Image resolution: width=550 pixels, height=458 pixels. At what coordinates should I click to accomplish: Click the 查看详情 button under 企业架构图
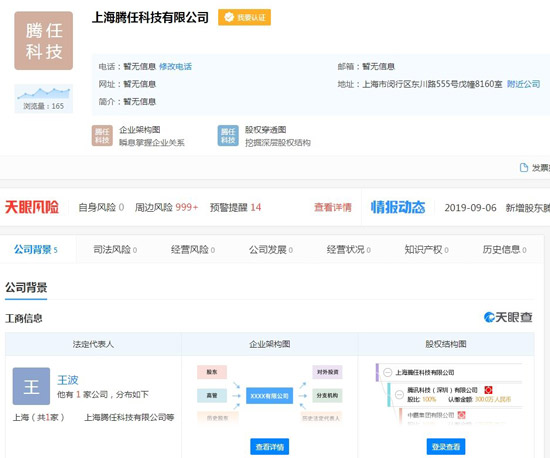pos(269,446)
